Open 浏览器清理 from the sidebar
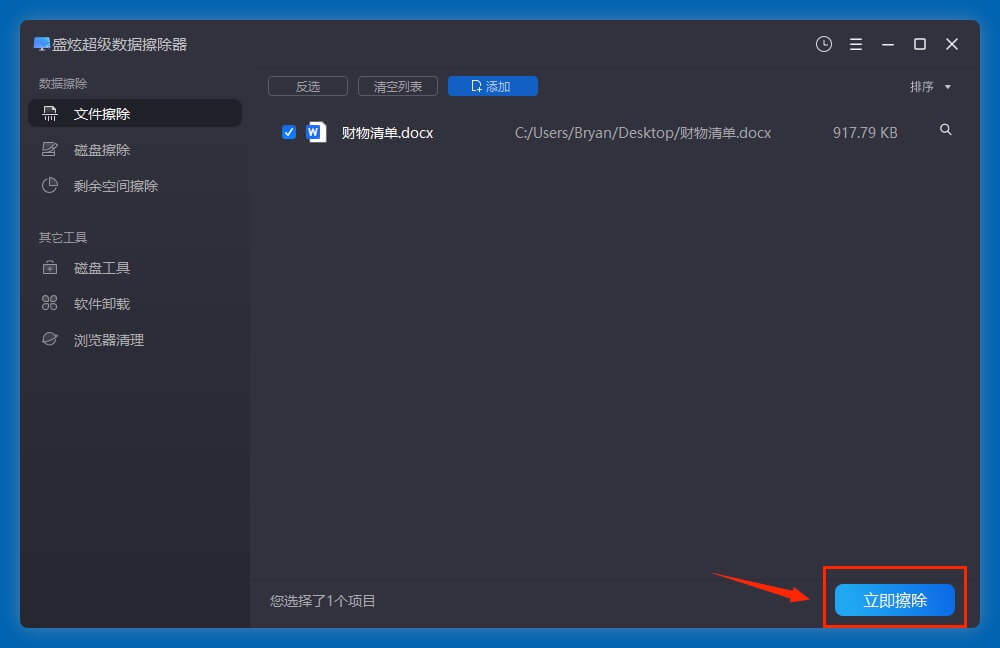The image size is (1000, 648). (x=109, y=340)
